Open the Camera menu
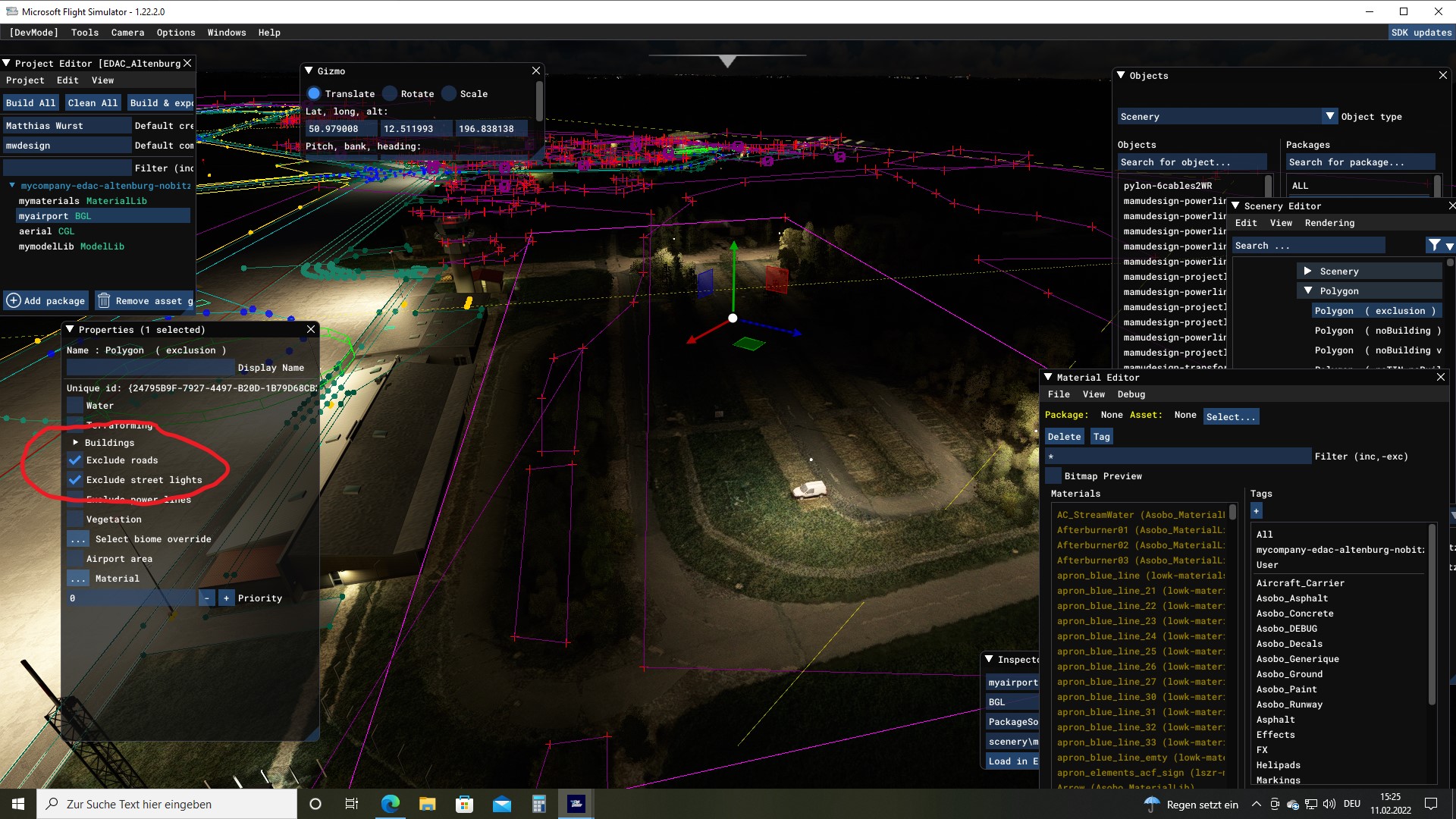Image resolution: width=1456 pixels, height=819 pixels. tap(127, 33)
